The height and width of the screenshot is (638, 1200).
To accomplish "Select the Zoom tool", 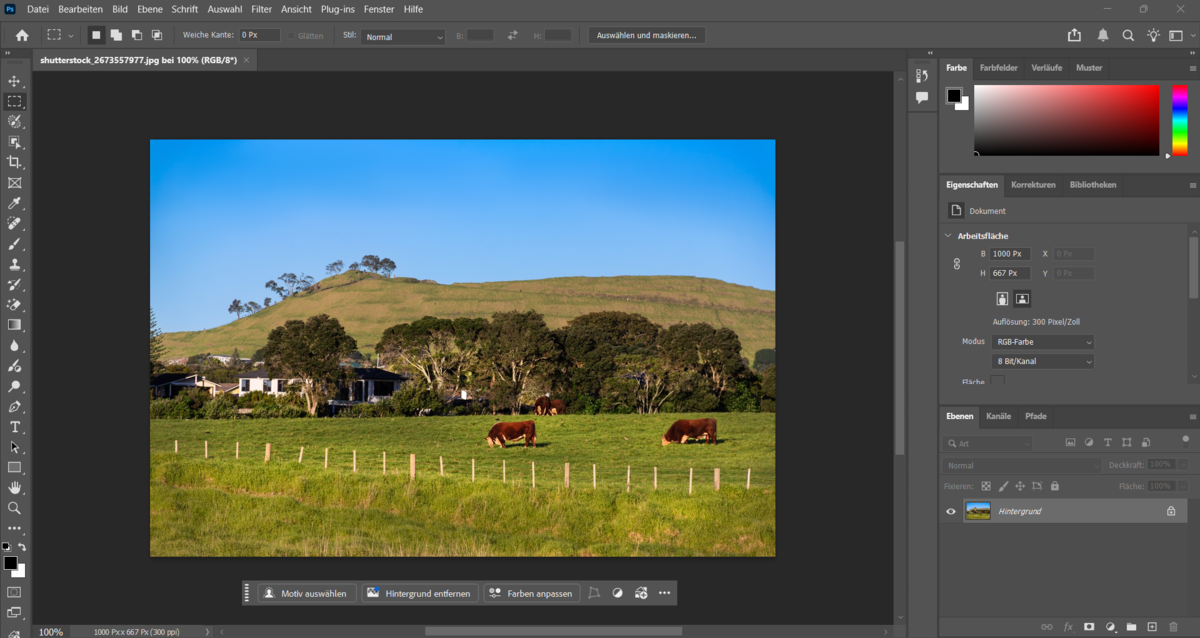I will 14,508.
